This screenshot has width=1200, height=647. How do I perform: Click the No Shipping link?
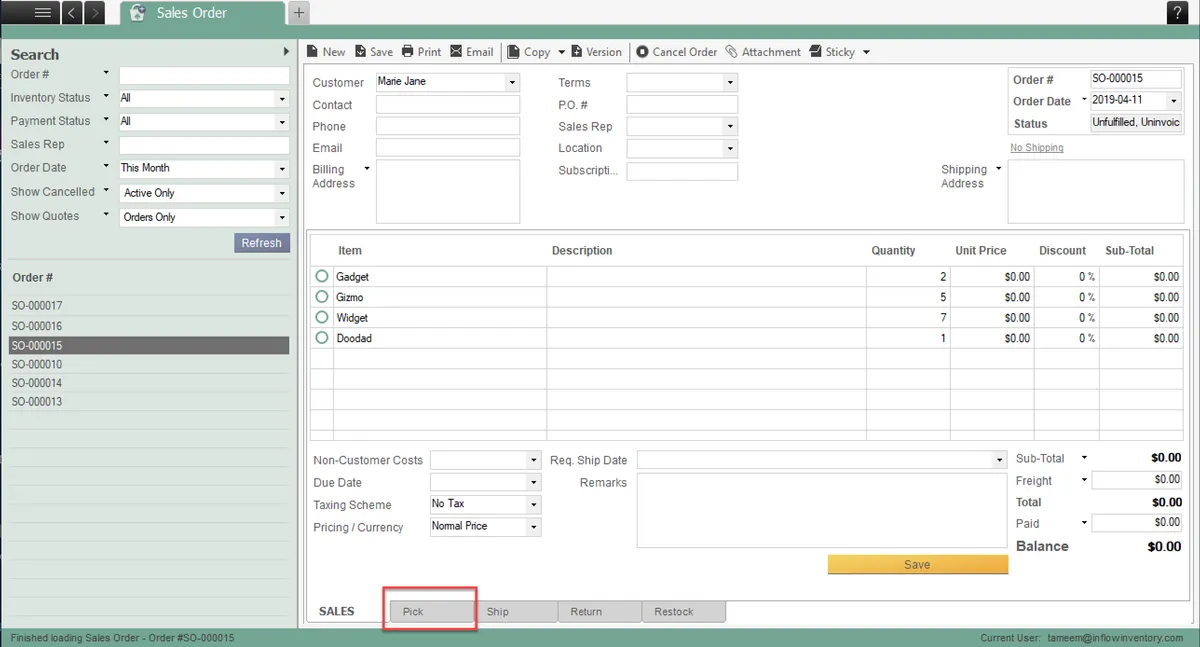click(1036, 148)
